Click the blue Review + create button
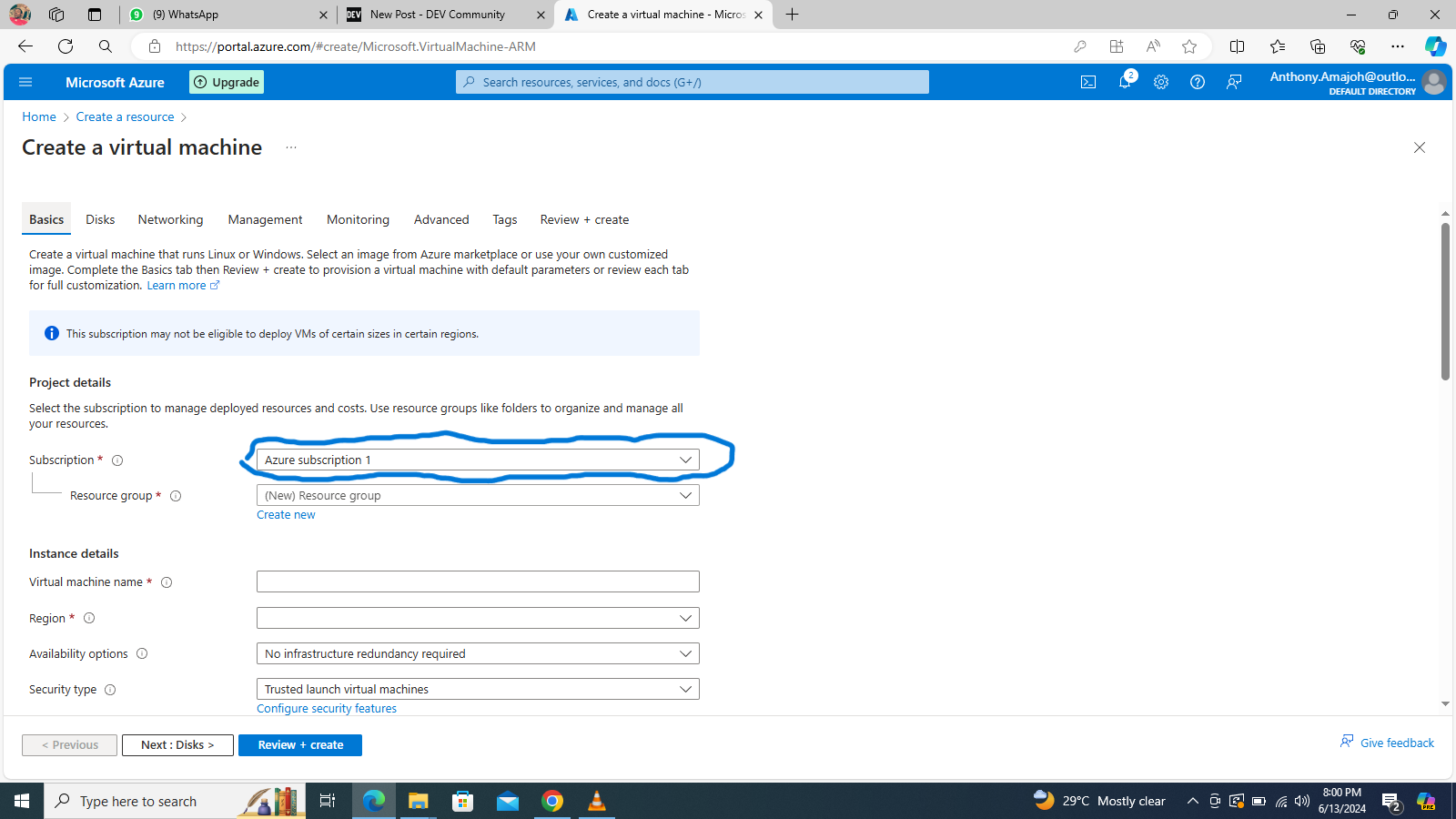The height and width of the screenshot is (819, 1456). coord(300,745)
